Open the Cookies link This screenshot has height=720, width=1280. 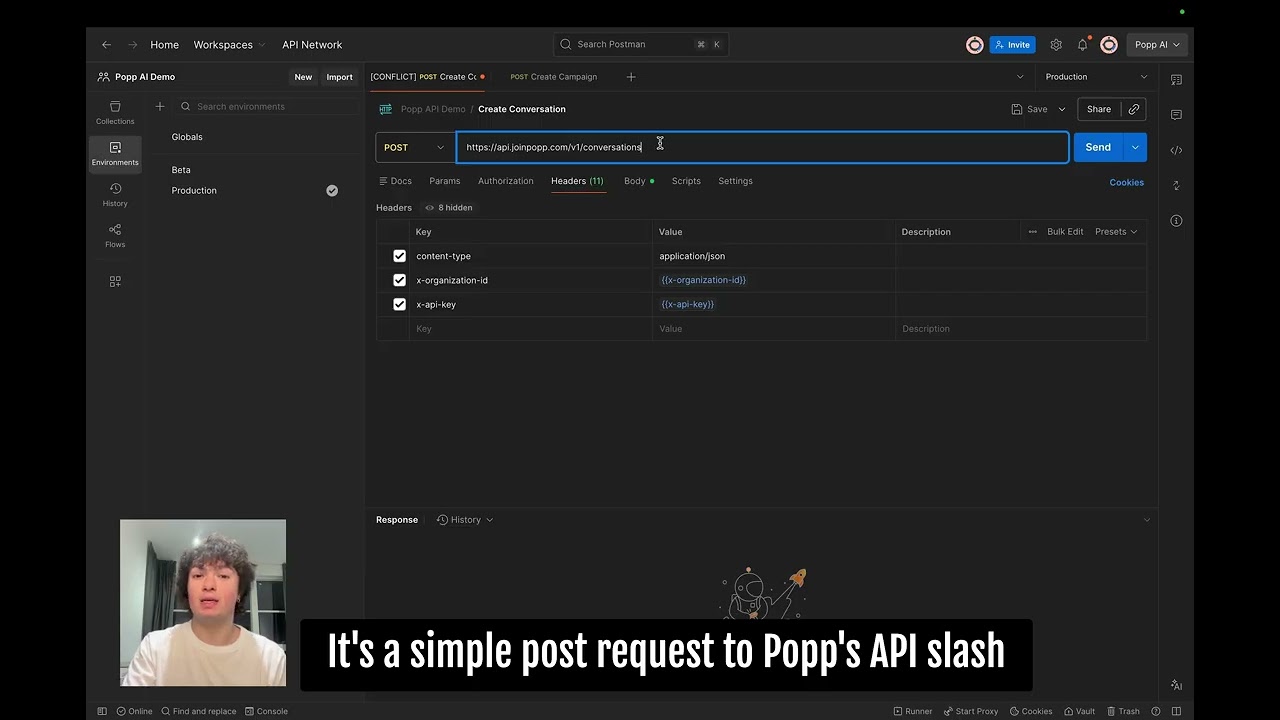click(x=1126, y=182)
